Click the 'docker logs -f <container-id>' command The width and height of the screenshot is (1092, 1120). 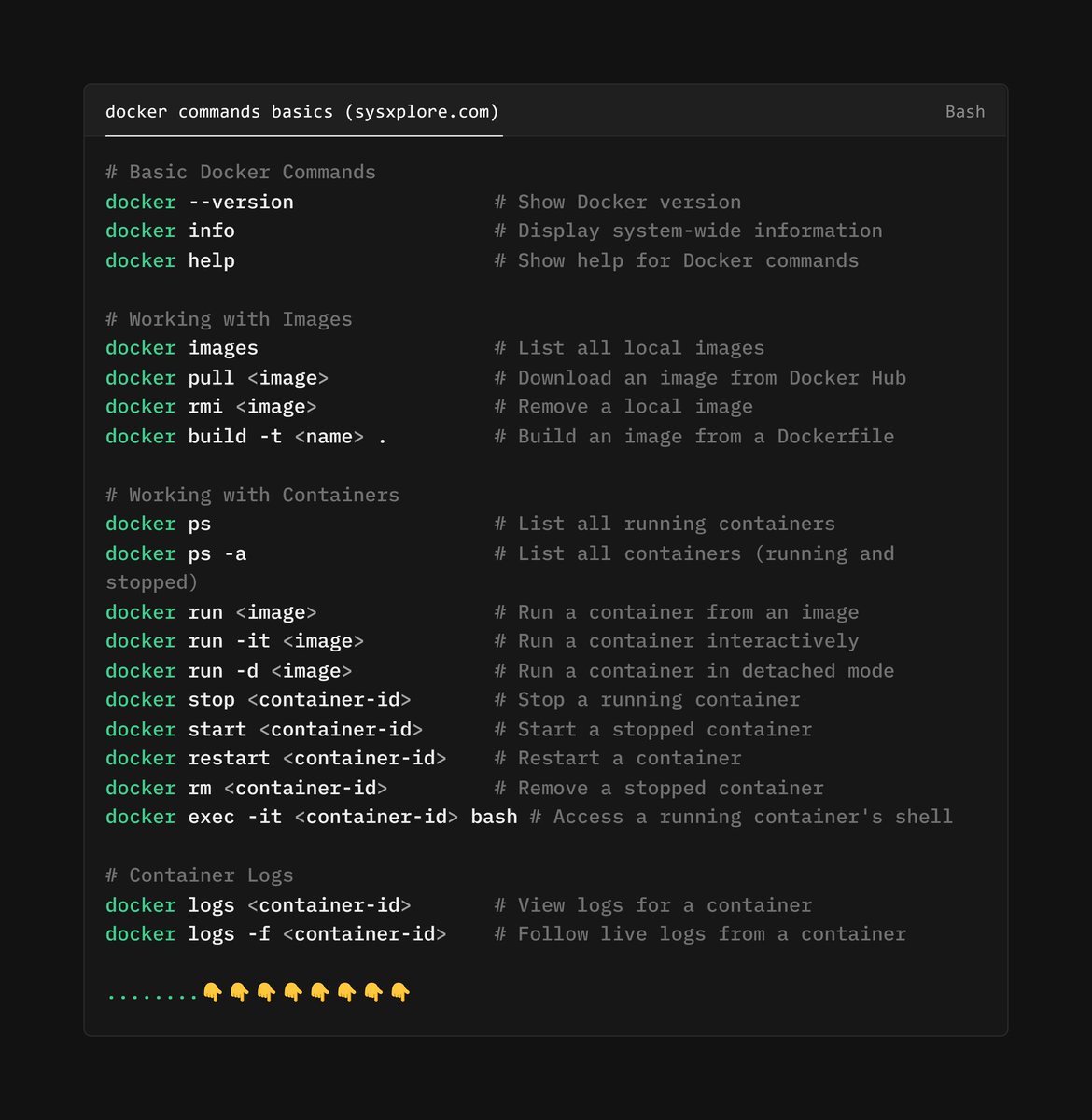click(276, 934)
